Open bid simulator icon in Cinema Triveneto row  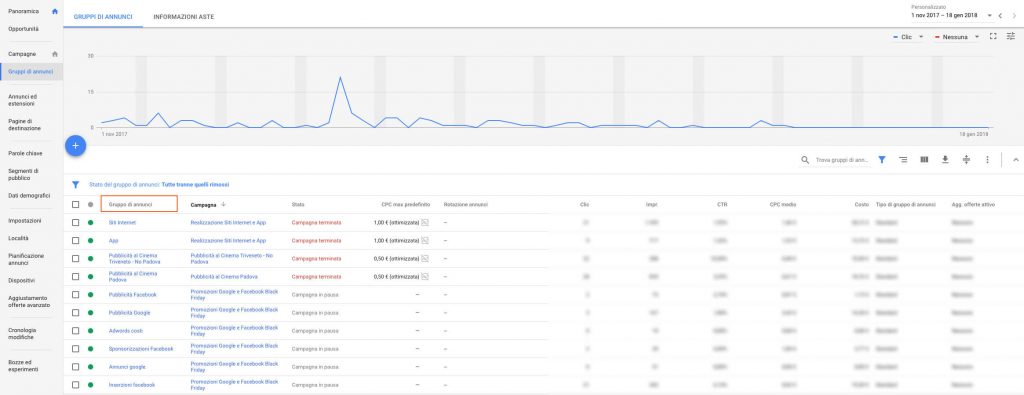pyautogui.click(x=424, y=259)
